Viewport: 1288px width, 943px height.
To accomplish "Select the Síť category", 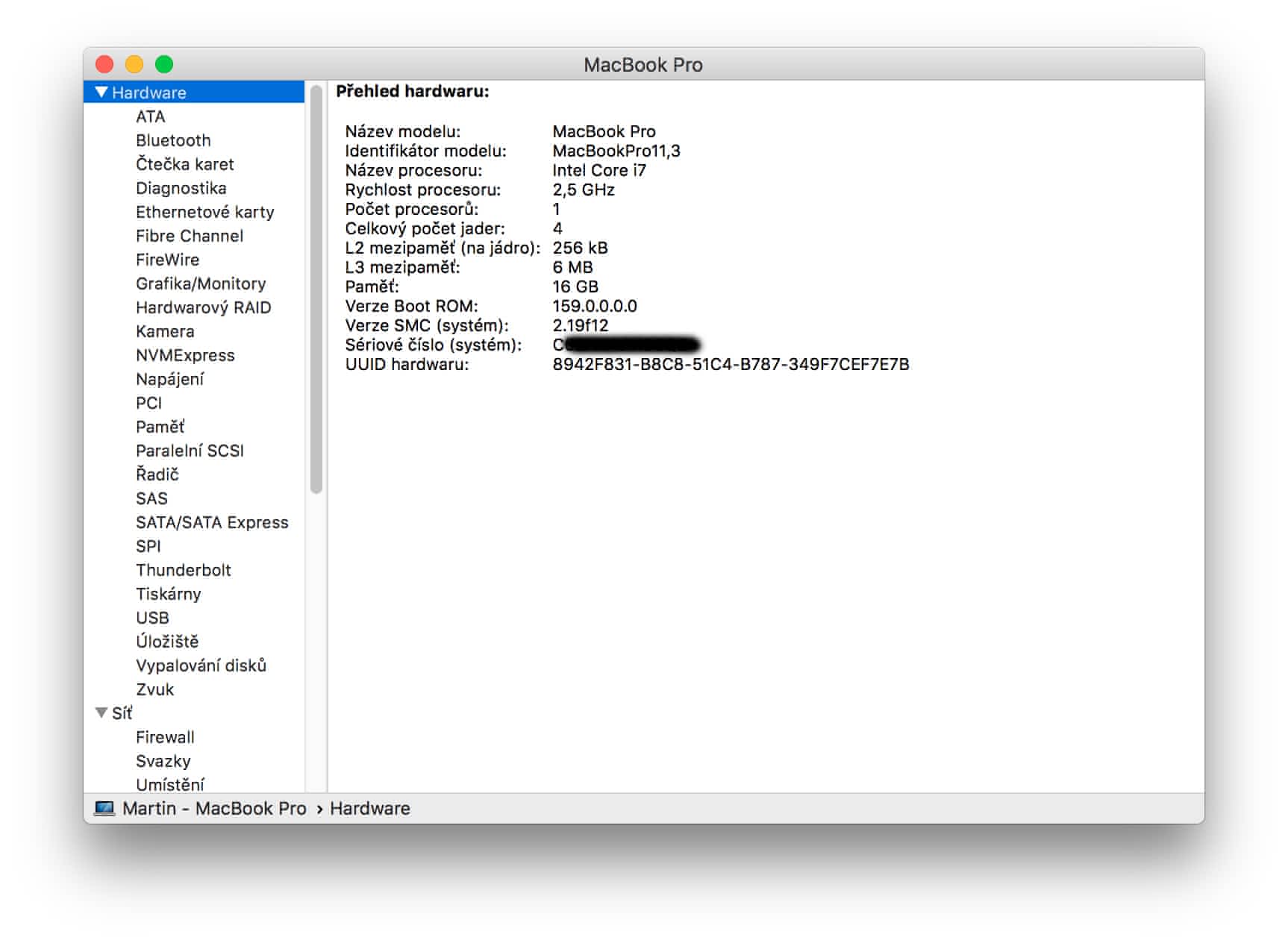I will [122, 713].
